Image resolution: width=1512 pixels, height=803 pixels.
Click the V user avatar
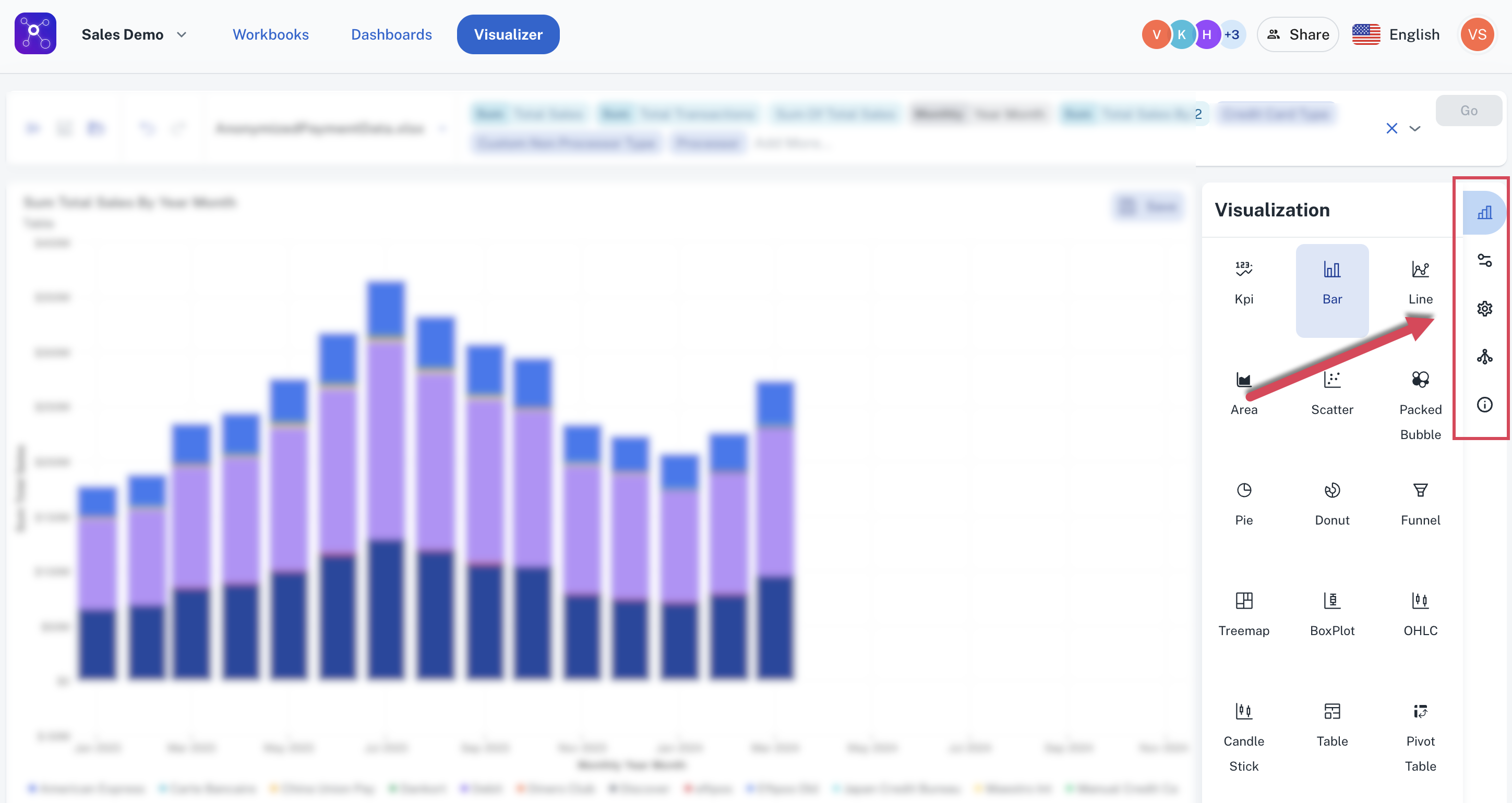click(x=1156, y=34)
